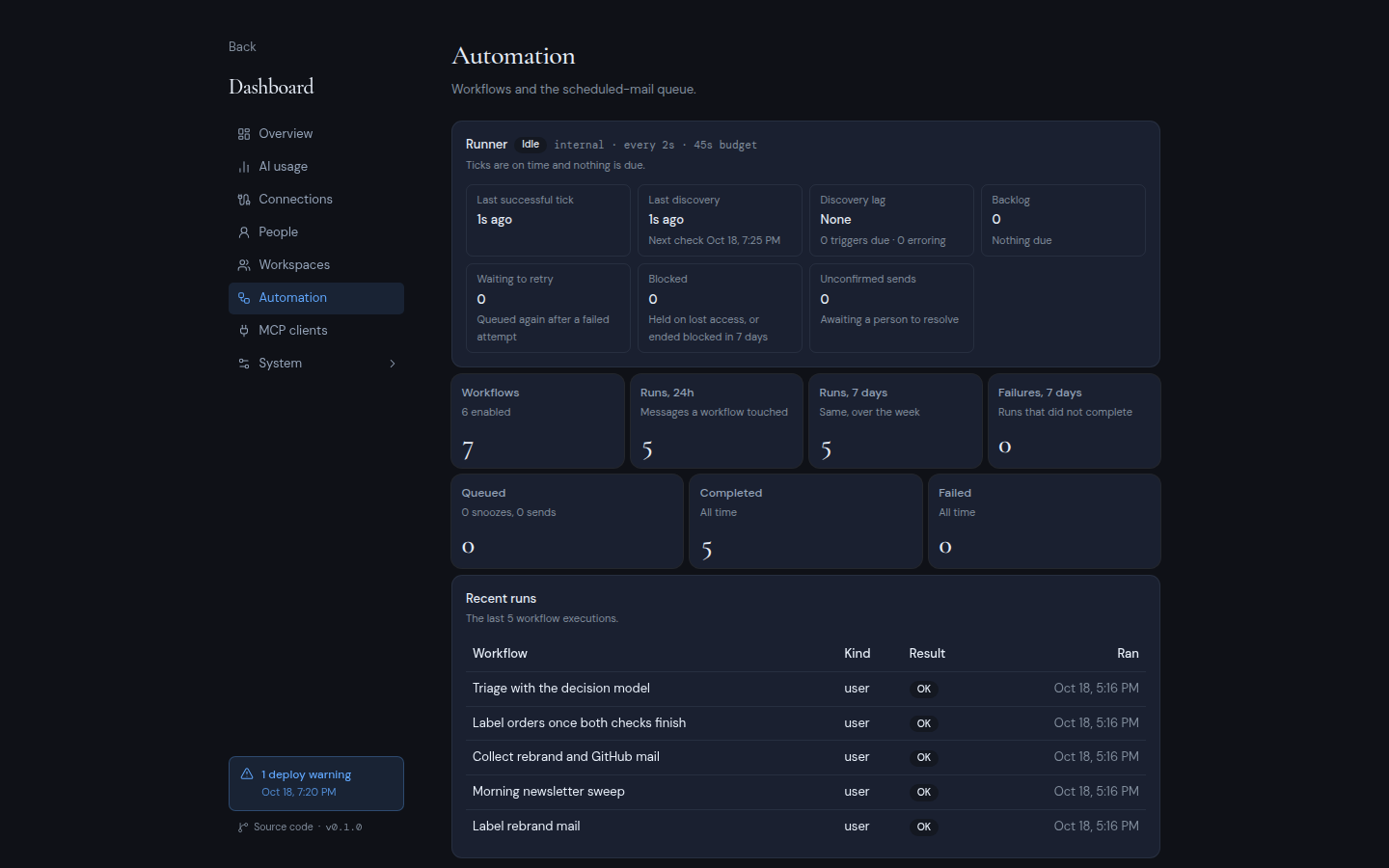Open the Failed all time card
The image size is (1389, 868).
(1045, 522)
